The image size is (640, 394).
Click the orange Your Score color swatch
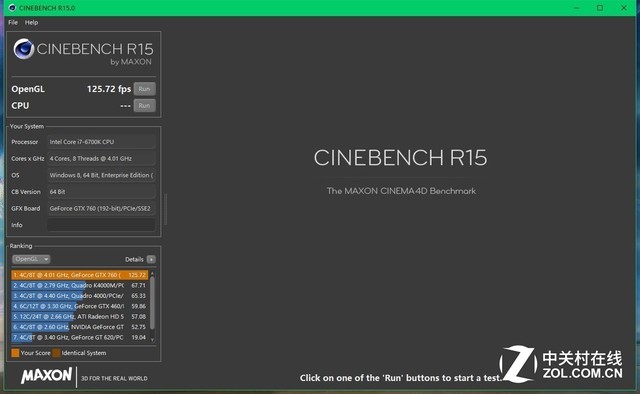(16, 353)
